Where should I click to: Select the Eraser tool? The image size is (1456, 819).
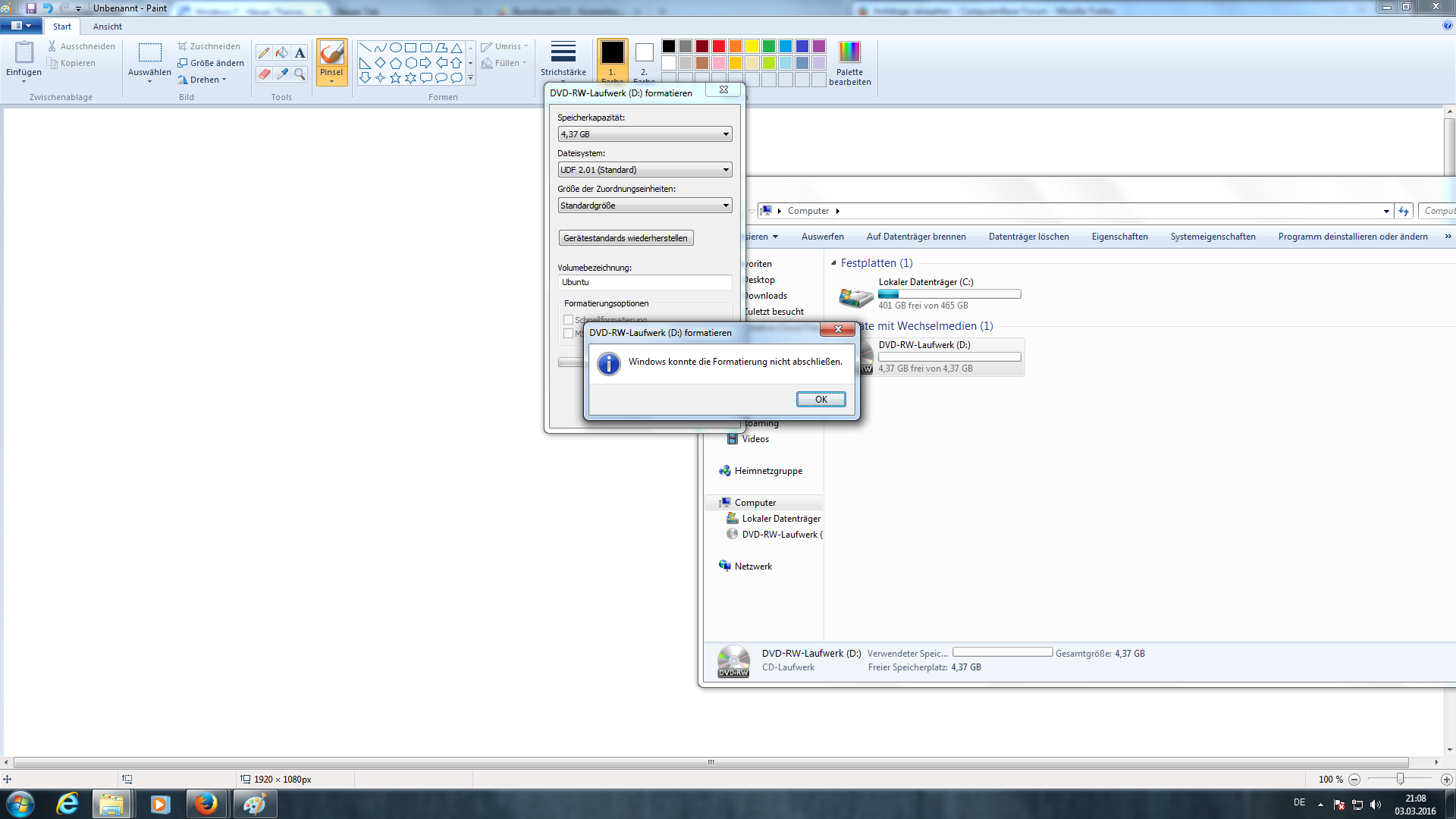coord(264,74)
